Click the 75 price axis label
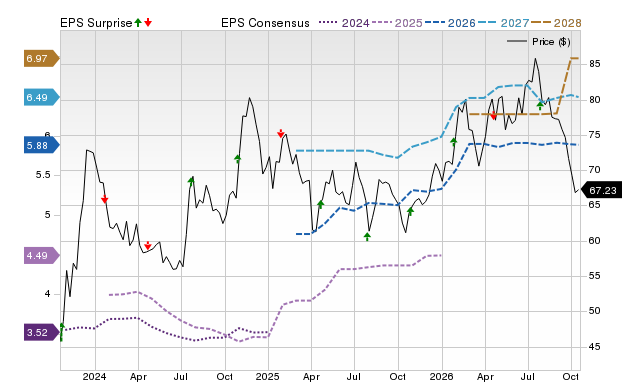Viewport: 640px width, 382px height. [594, 135]
